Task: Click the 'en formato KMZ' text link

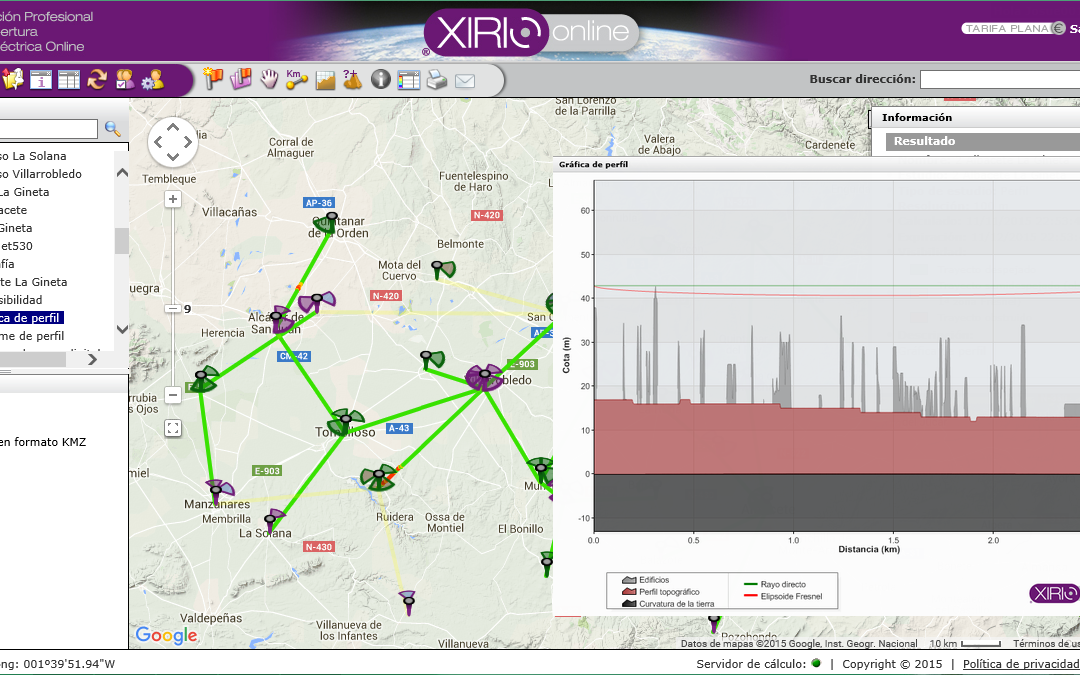Action: [43, 442]
